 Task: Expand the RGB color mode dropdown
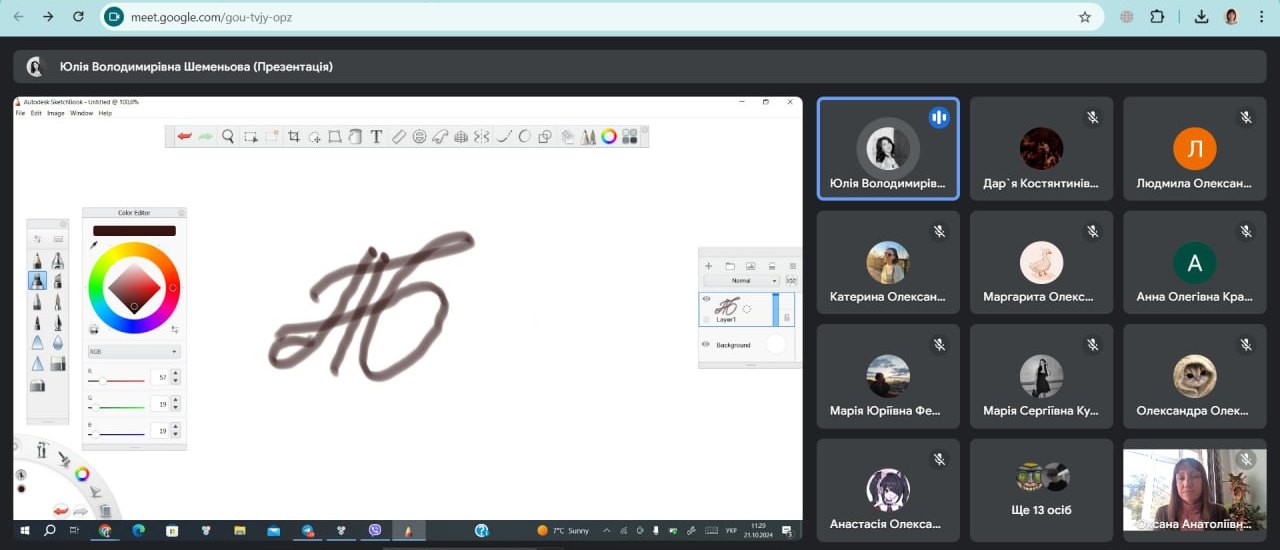[134, 352]
